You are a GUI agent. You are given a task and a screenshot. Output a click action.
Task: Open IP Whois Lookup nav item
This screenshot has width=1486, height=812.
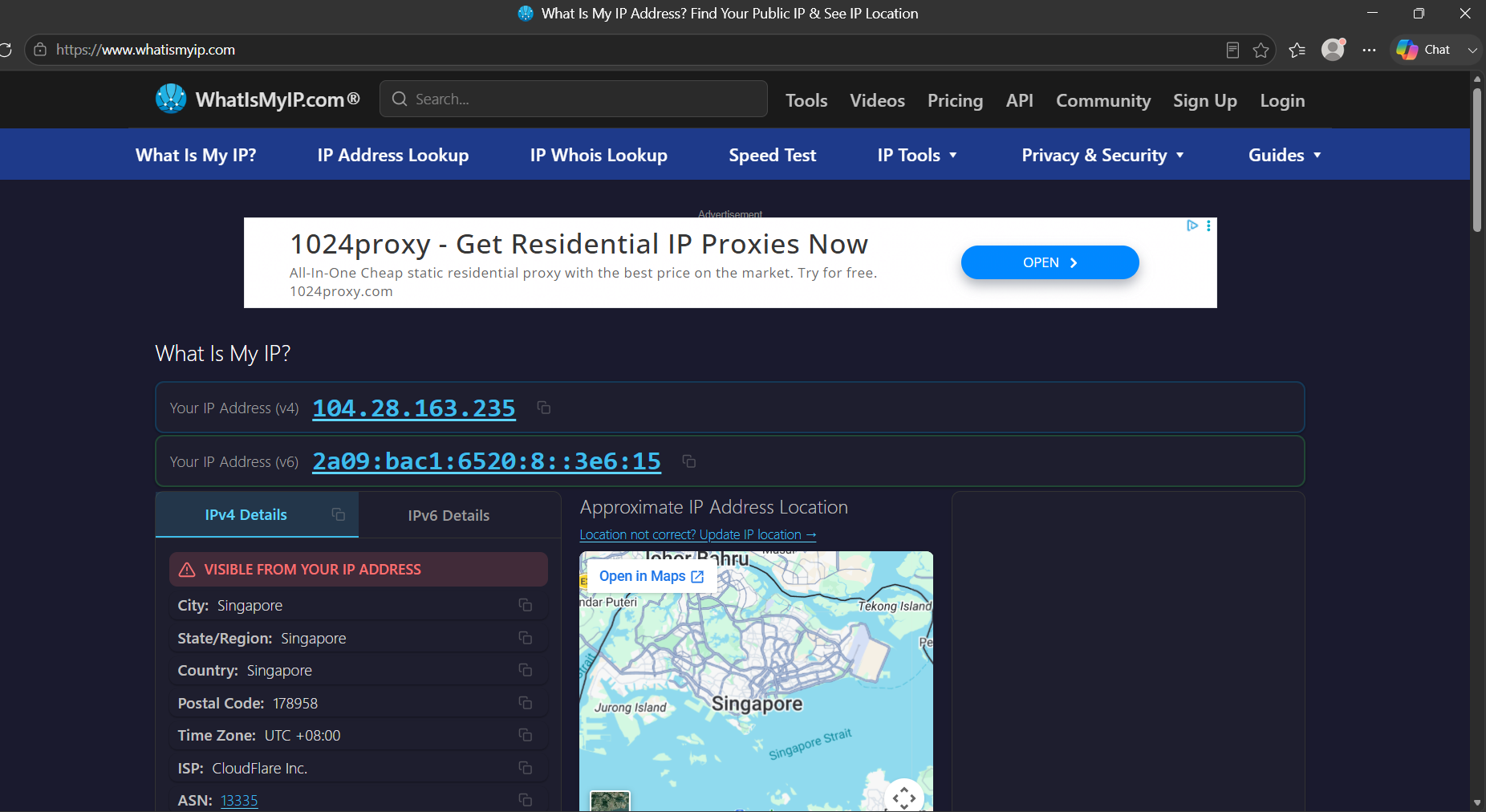pos(599,155)
